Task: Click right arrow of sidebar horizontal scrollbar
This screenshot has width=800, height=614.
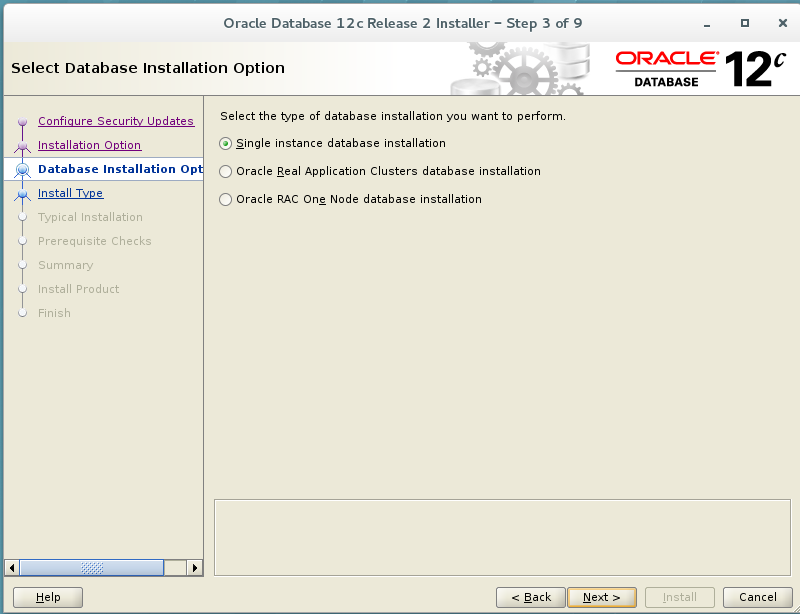Action: coord(194,568)
